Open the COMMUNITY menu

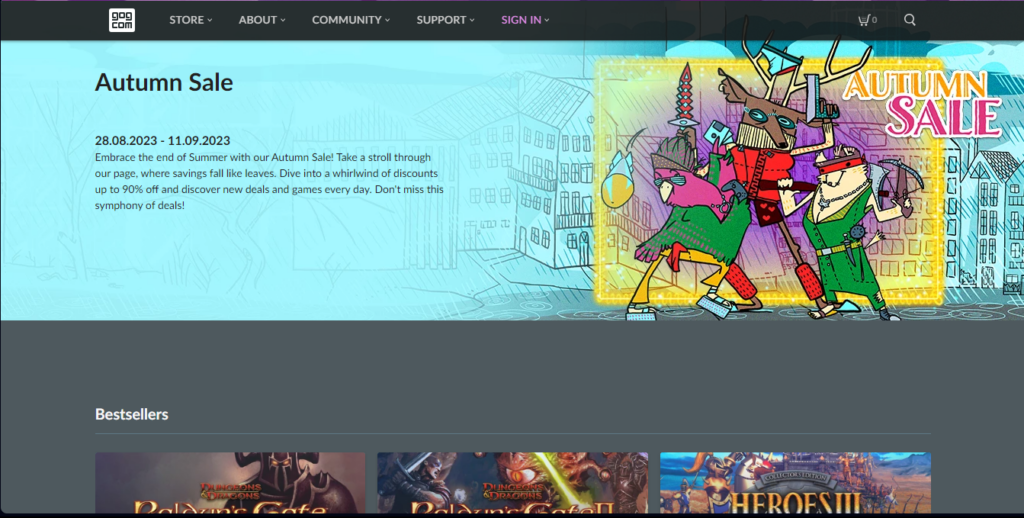point(351,20)
